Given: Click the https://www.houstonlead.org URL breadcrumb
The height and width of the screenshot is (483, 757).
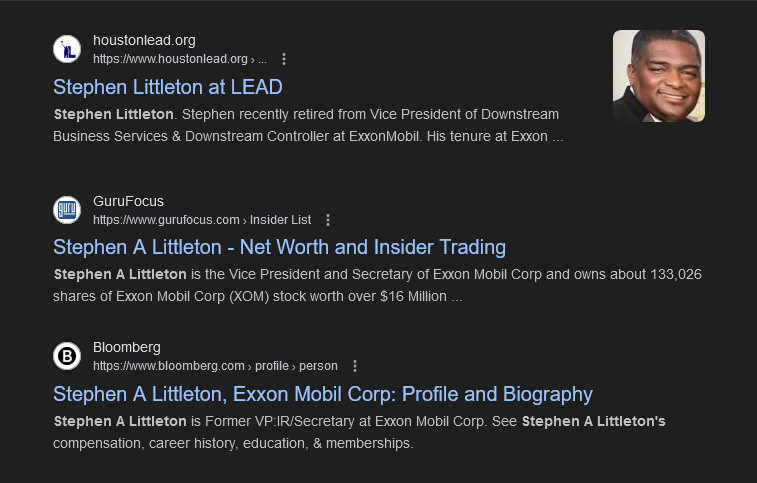Looking at the screenshot, I should [x=180, y=59].
